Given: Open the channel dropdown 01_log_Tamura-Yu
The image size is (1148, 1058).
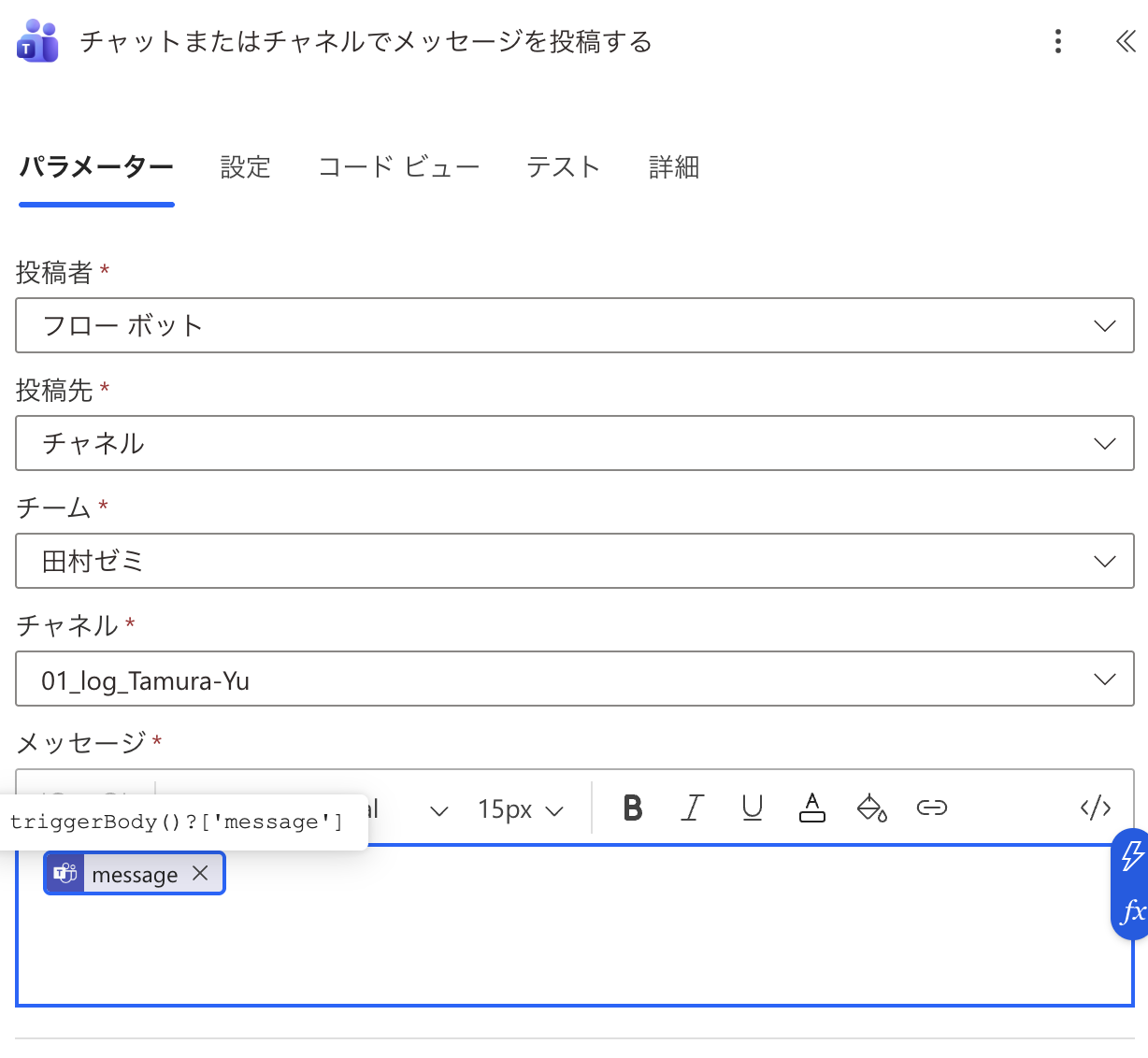Looking at the screenshot, I should (574, 679).
